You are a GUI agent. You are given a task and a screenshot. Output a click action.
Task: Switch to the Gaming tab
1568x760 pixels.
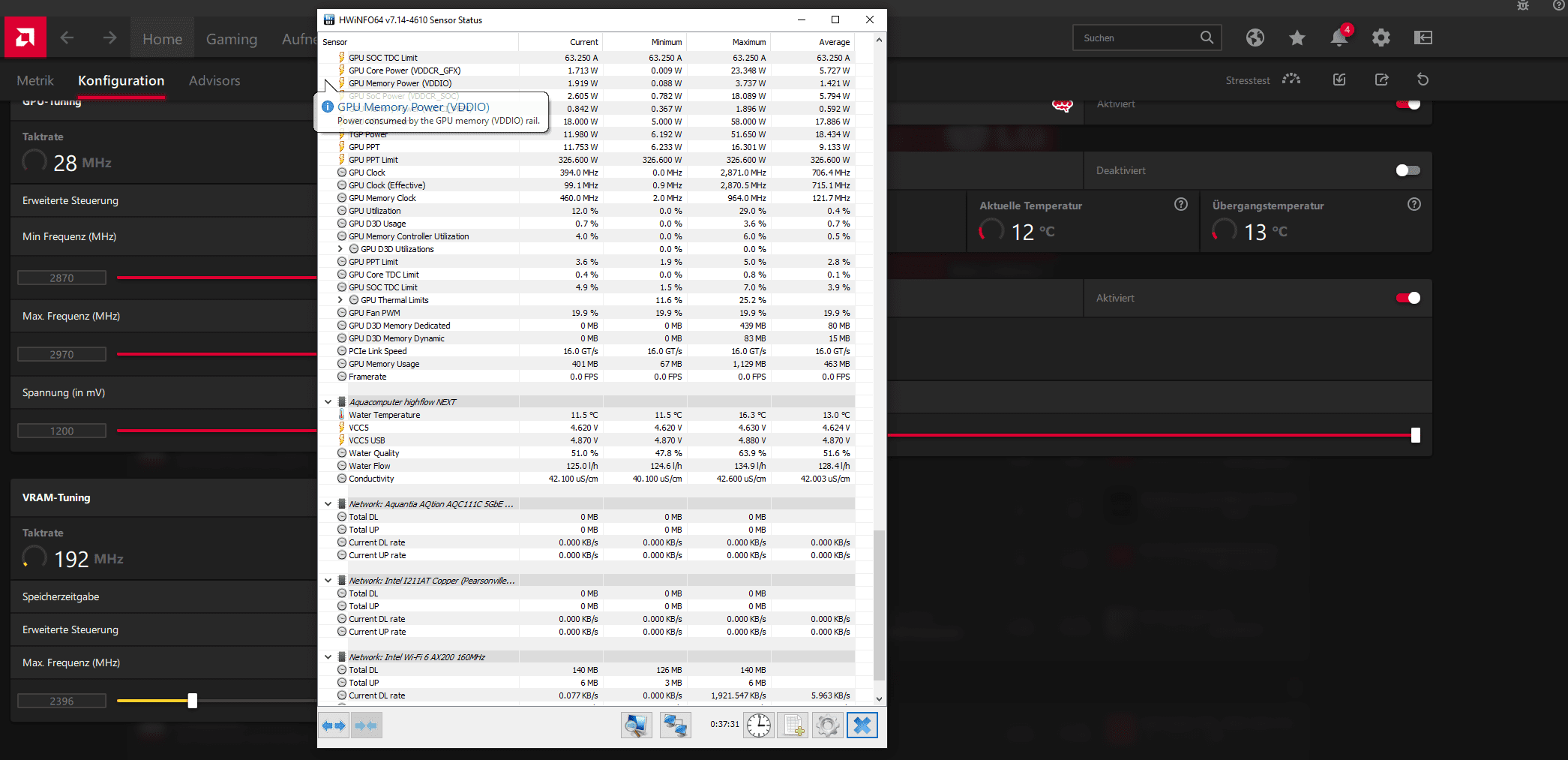pyautogui.click(x=232, y=39)
